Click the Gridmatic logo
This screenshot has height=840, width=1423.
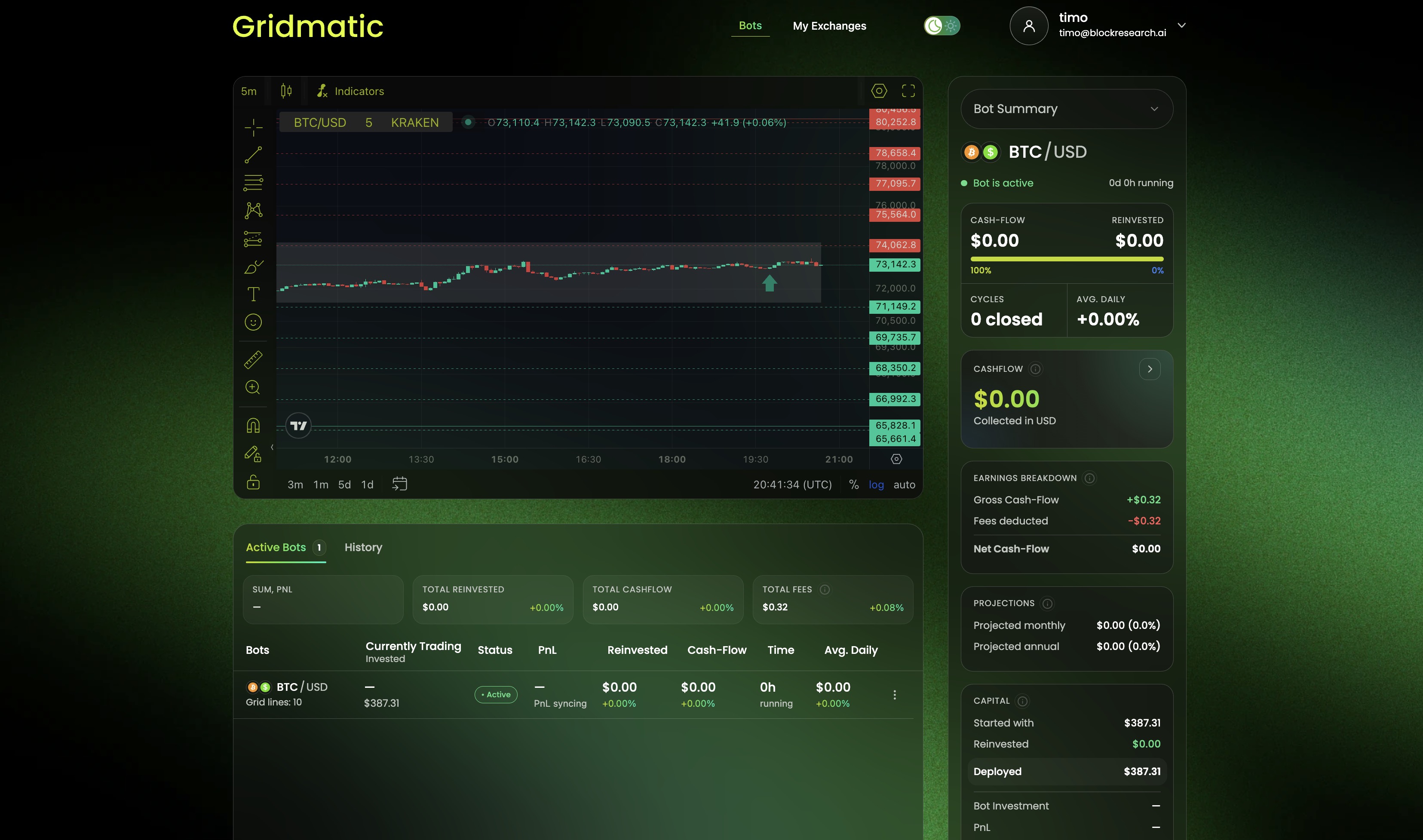307,27
